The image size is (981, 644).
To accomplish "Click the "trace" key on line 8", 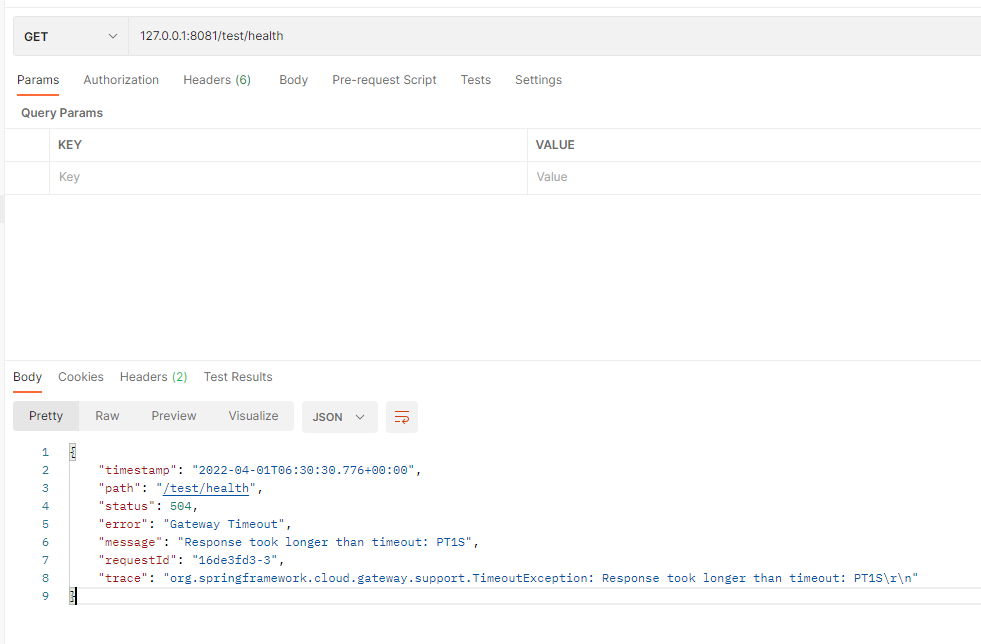I will pyautogui.click(x=123, y=578).
